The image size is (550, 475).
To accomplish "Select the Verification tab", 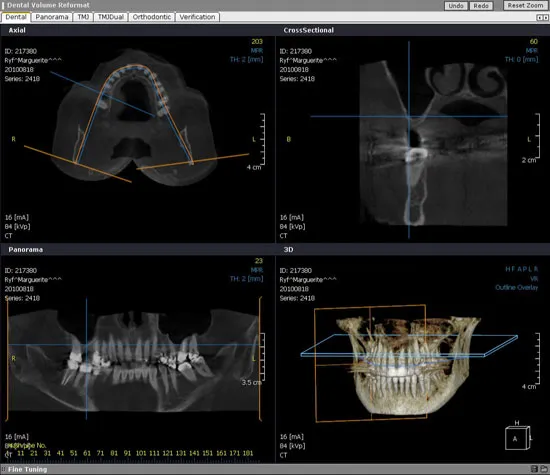I will (x=197, y=17).
